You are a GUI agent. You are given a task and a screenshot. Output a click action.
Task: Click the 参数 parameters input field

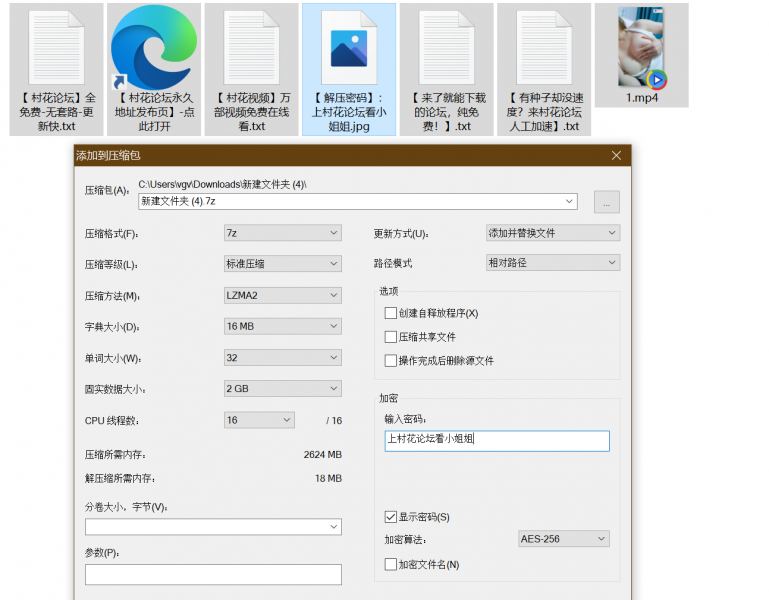click(213, 574)
